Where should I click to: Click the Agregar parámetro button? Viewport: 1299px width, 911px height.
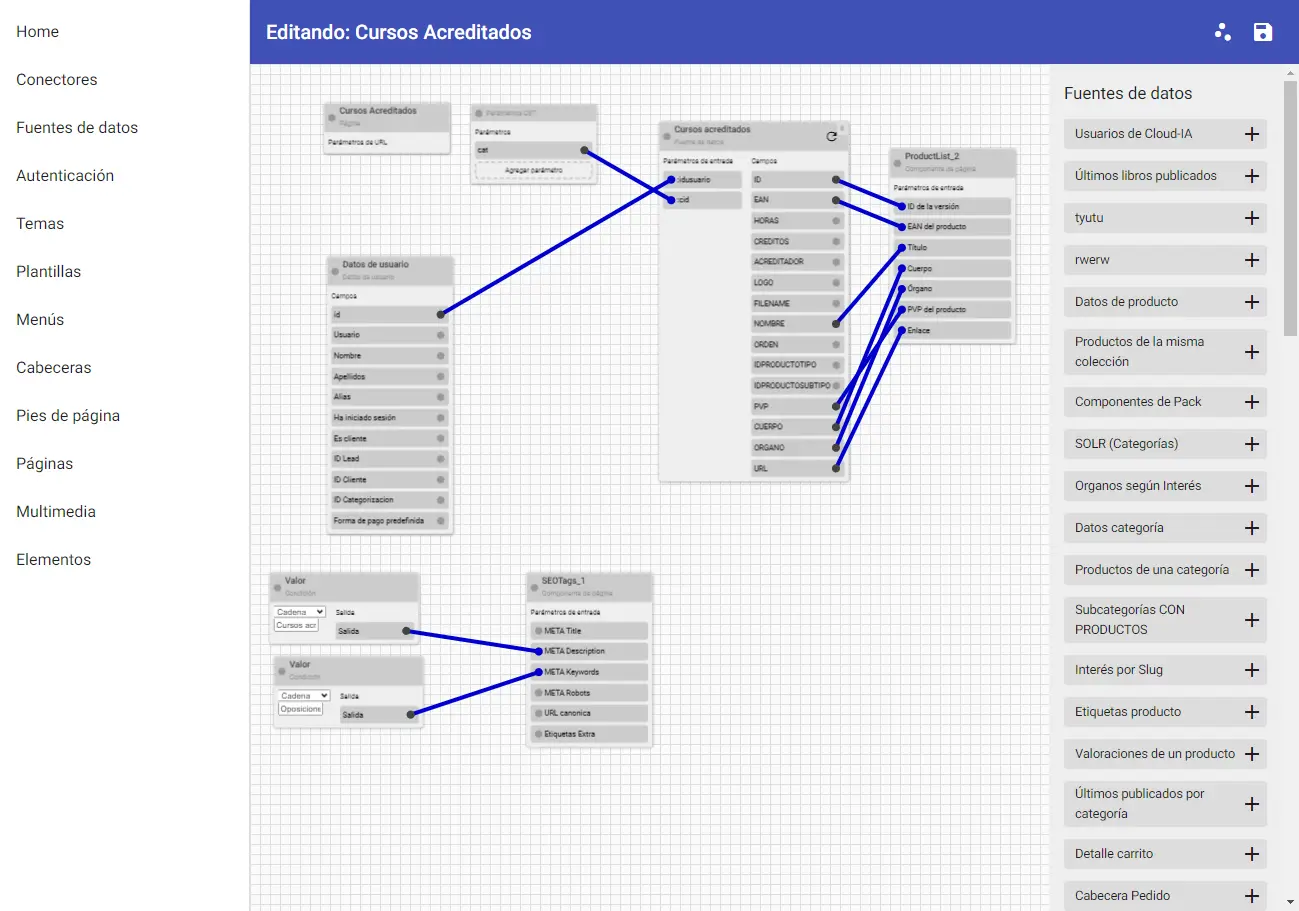coord(534,171)
